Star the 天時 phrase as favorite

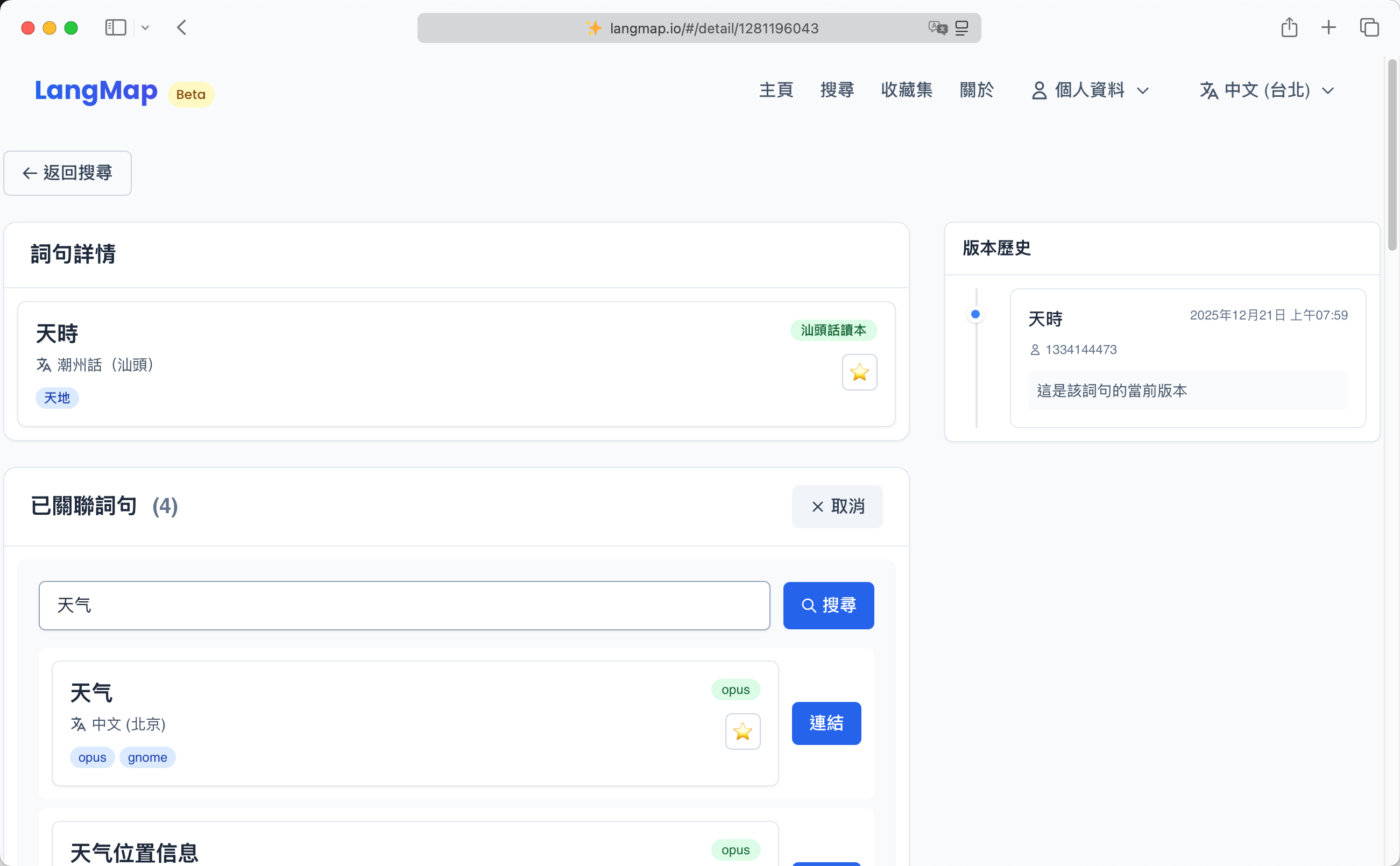[x=859, y=372]
